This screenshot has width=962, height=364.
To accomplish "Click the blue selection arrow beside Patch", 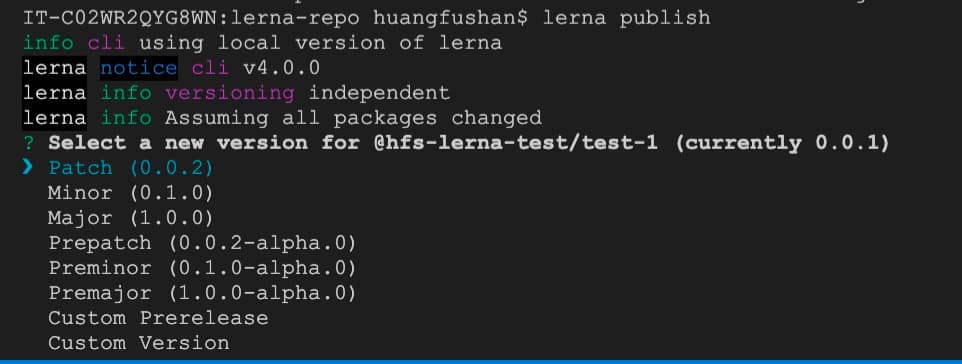I will (x=28, y=167).
